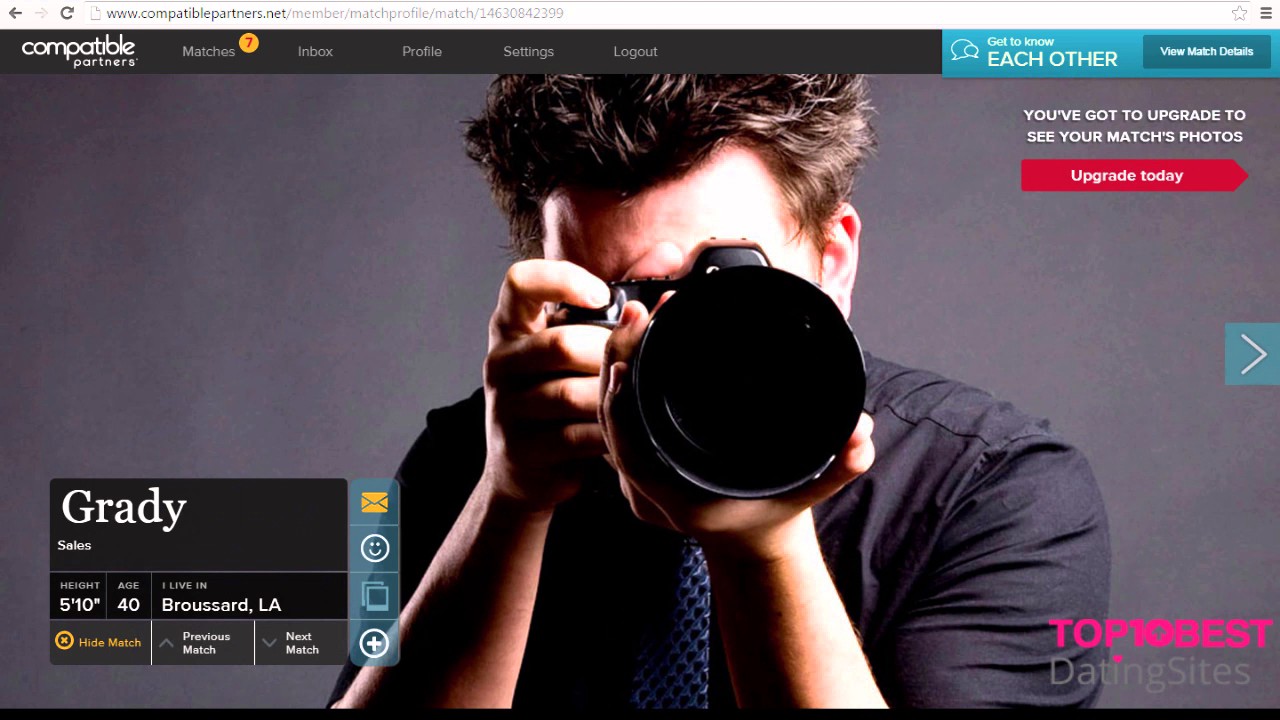Image resolution: width=1280 pixels, height=720 pixels.
Task: Click the browser address bar URL
Action: [x=334, y=13]
